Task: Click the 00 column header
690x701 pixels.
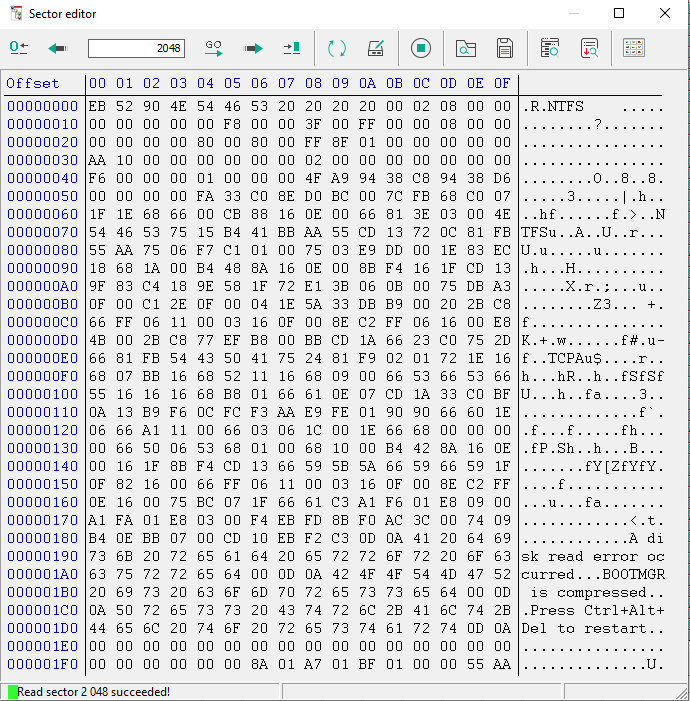Action: pyautogui.click(x=97, y=84)
